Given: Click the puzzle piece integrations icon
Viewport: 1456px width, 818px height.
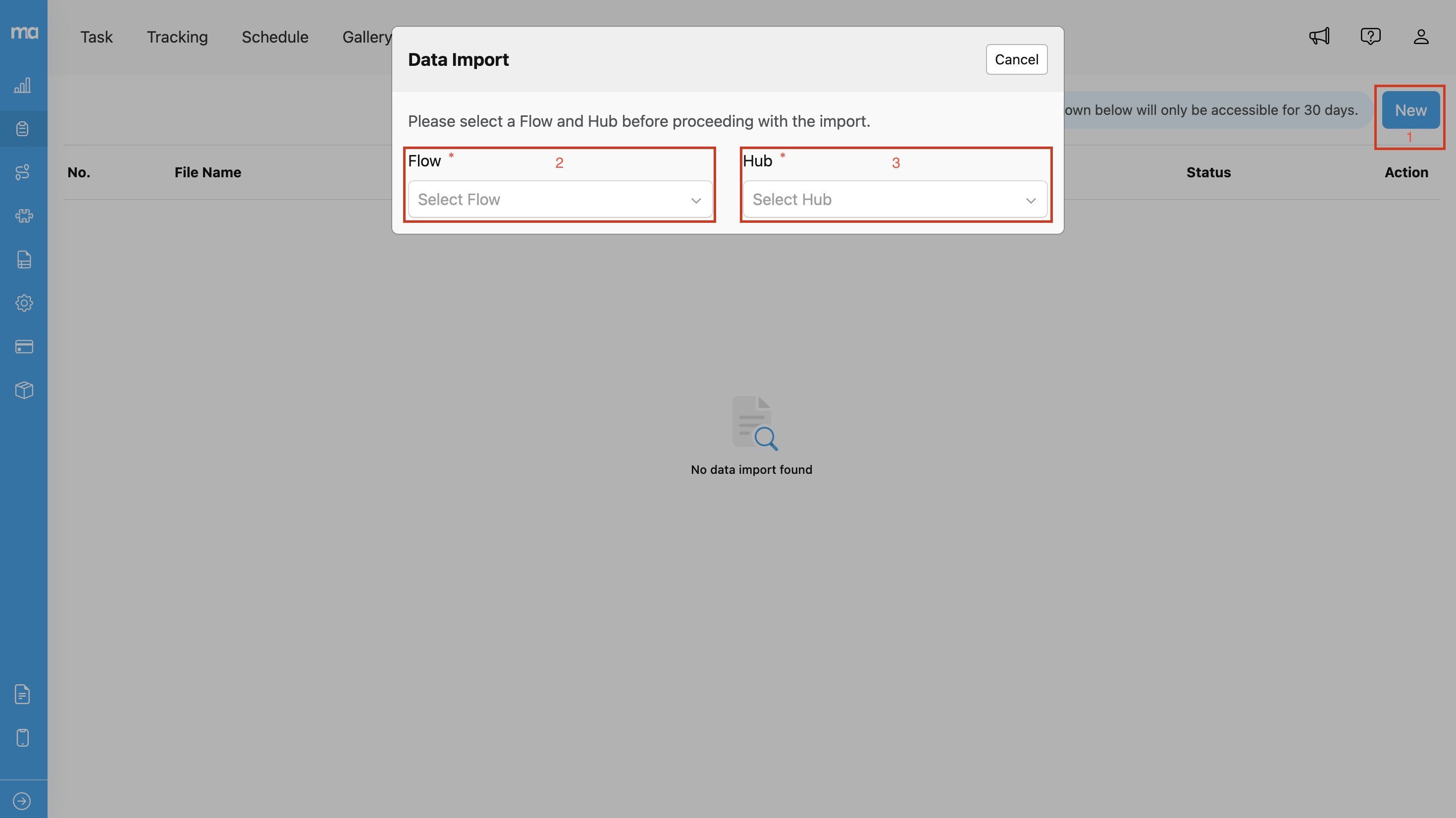Looking at the screenshot, I should 24,216.
